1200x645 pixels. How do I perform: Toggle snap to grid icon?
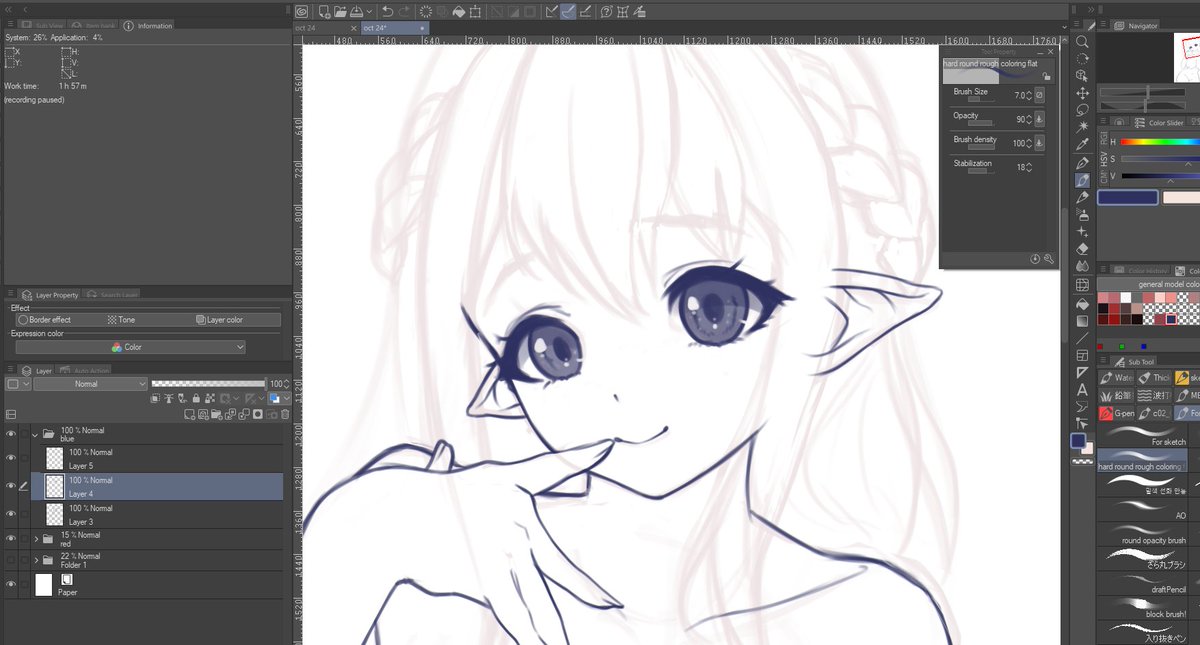pos(584,12)
